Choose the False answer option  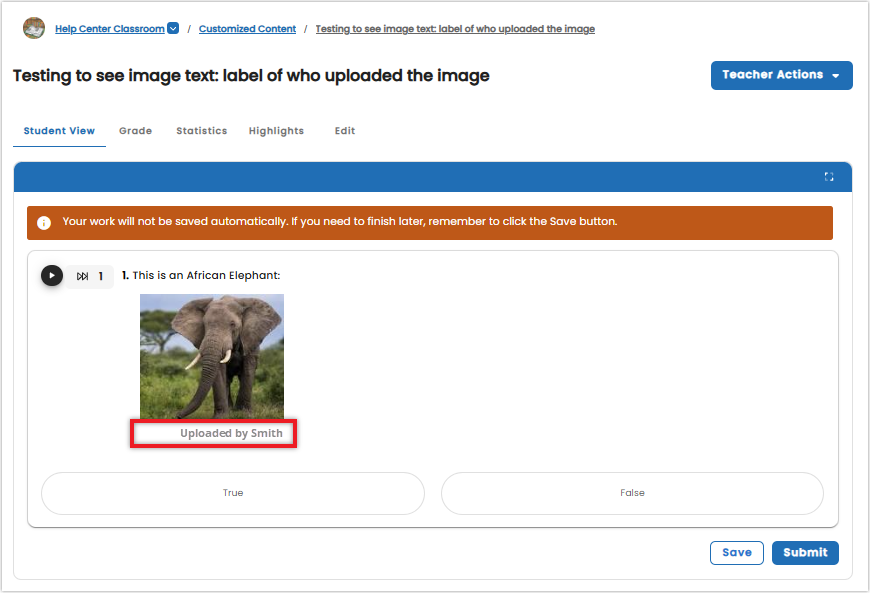(632, 493)
